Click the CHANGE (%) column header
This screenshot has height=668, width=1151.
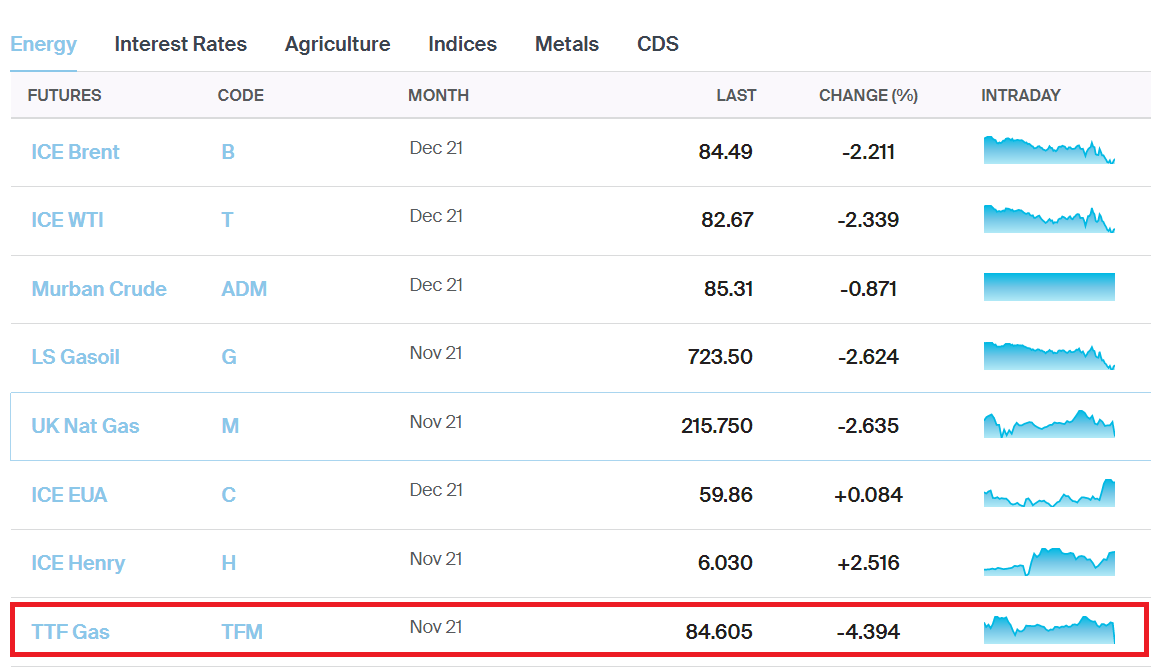coord(867,96)
